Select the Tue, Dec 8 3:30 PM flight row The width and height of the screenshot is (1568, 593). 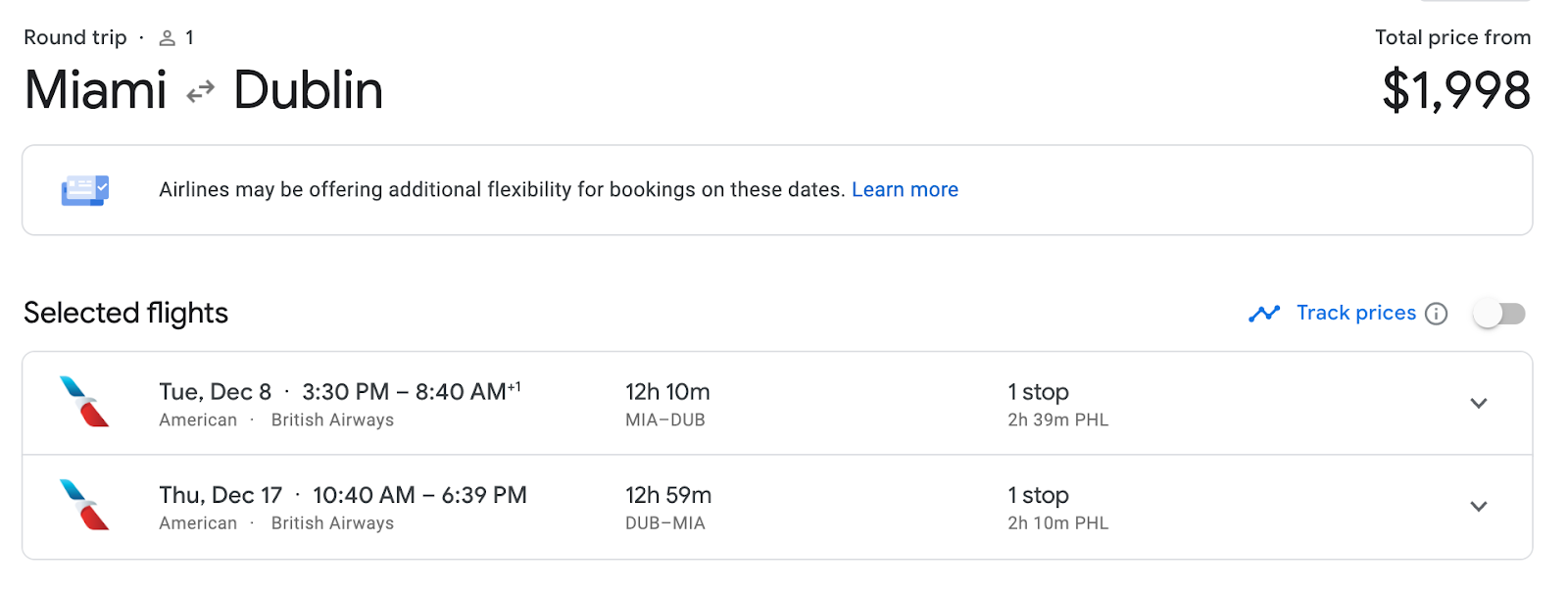(777, 404)
